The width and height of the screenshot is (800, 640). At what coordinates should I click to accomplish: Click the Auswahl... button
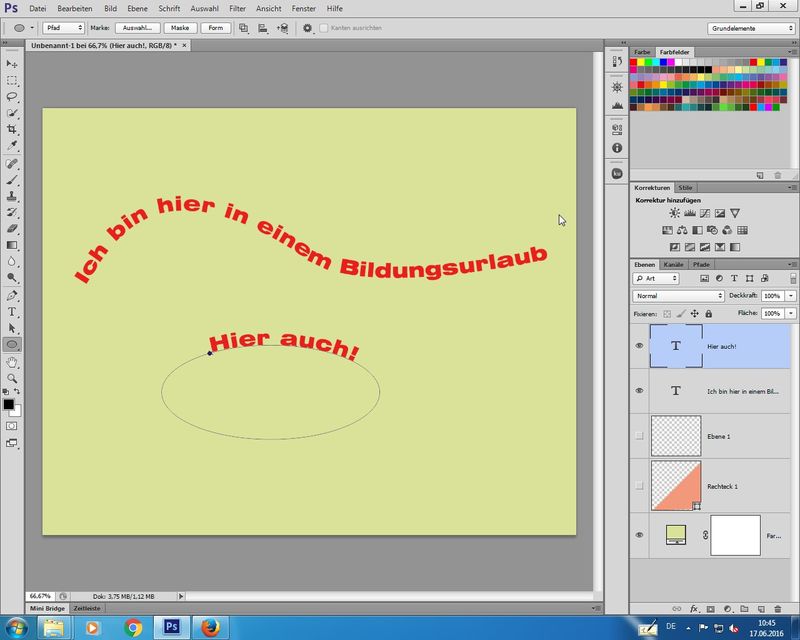137,28
